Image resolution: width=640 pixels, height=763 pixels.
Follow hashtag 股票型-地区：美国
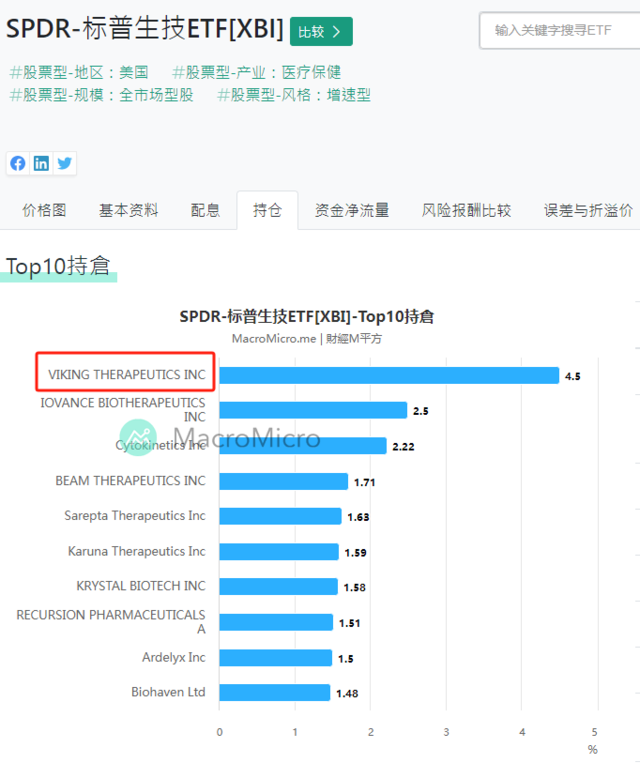[x=79, y=73]
